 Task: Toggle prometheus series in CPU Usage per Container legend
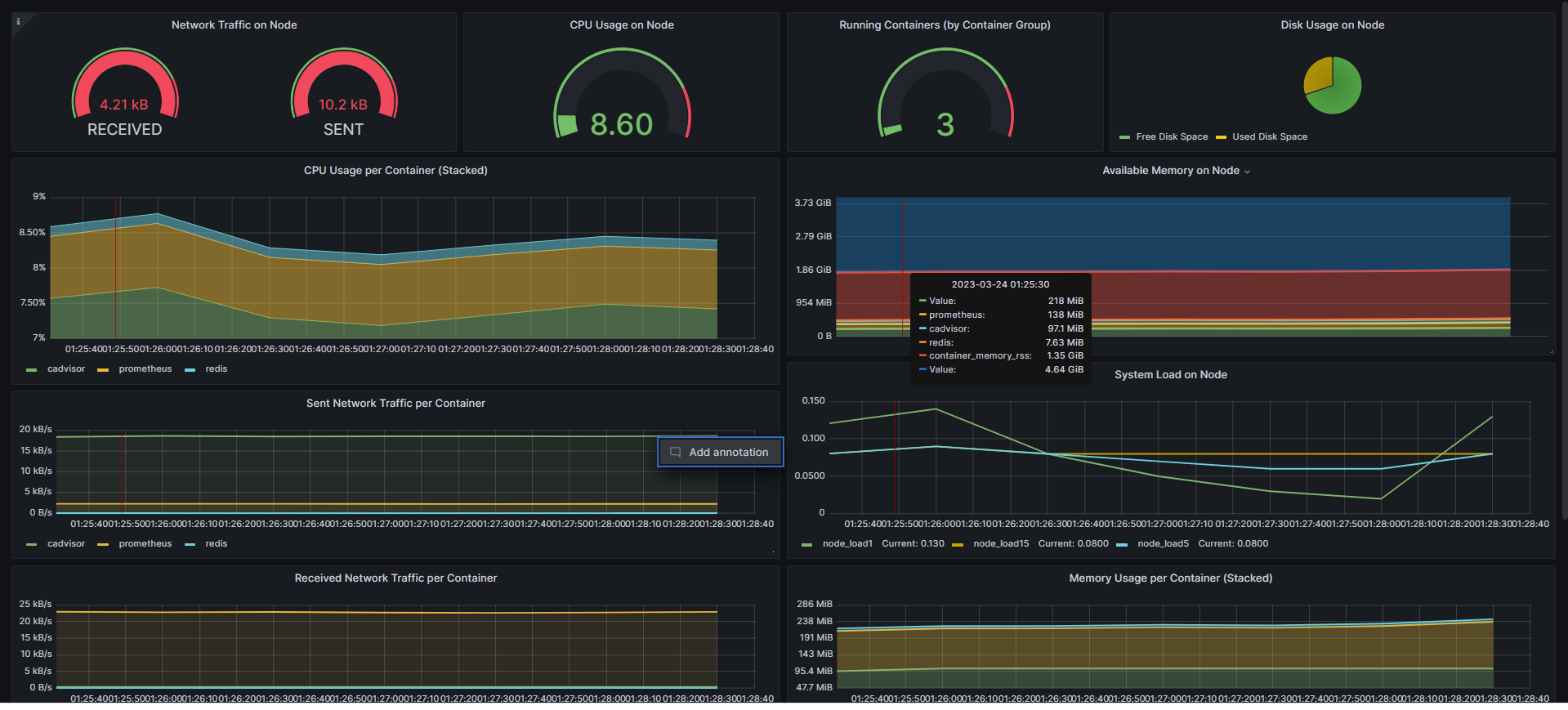pos(145,369)
